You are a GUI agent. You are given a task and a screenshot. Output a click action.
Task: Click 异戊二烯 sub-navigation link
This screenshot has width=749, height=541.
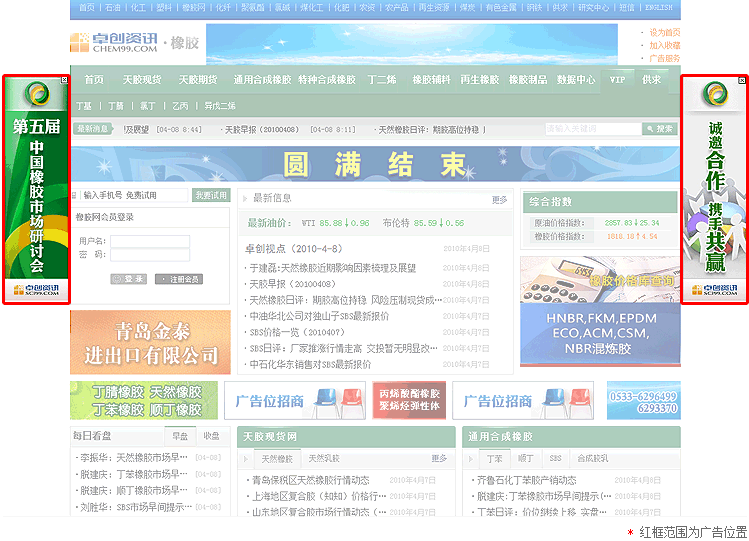(x=220, y=106)
